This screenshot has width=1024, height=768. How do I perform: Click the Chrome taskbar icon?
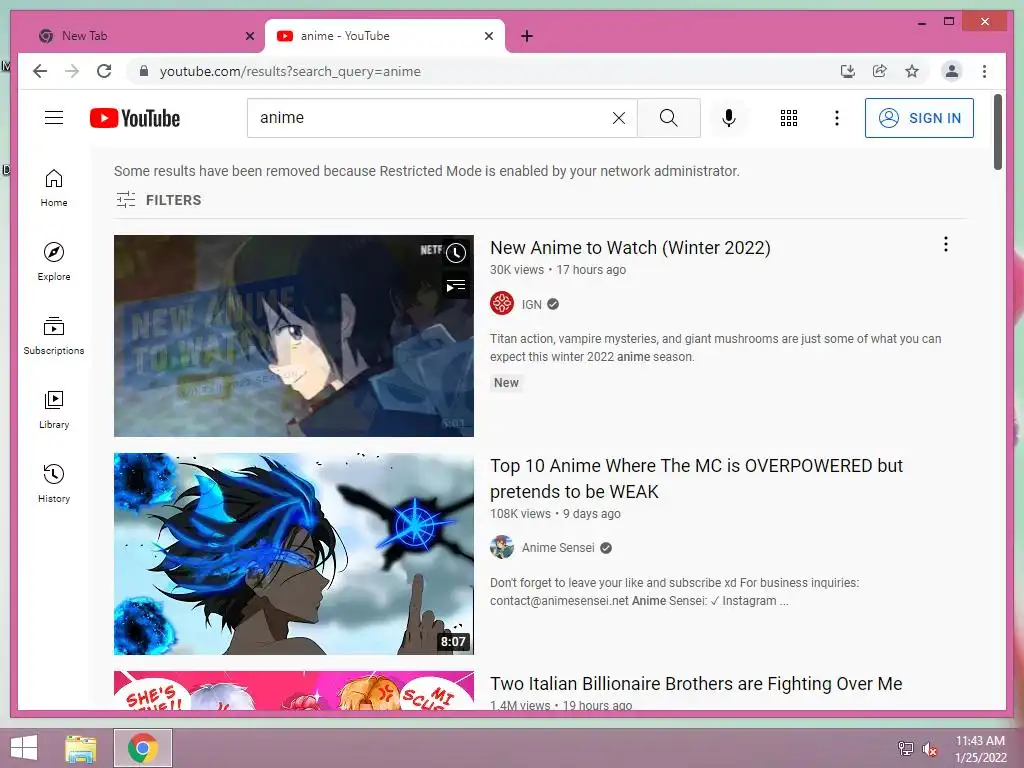(x=142, y=748)
